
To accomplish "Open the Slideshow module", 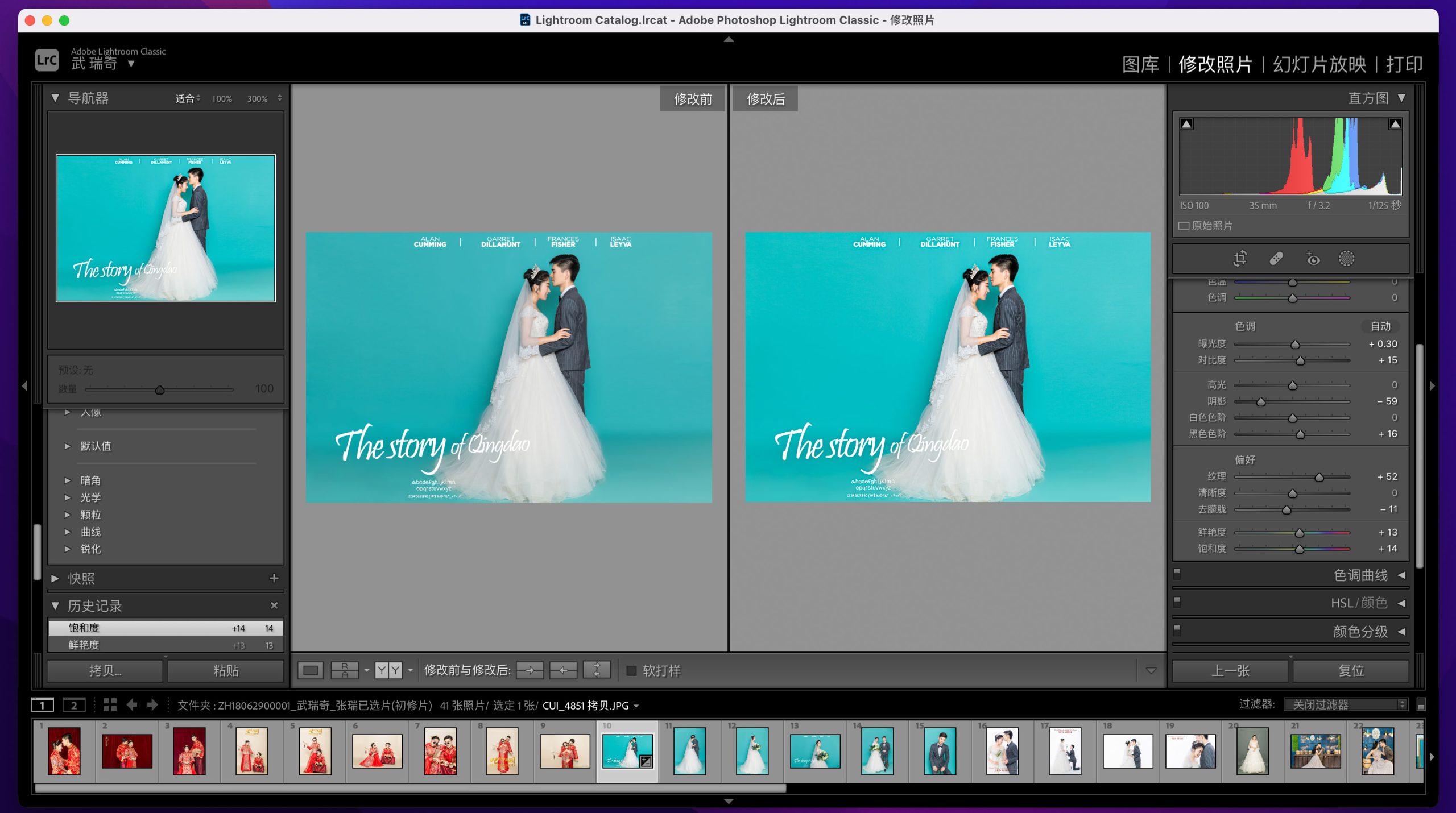I will [1319, 64].
